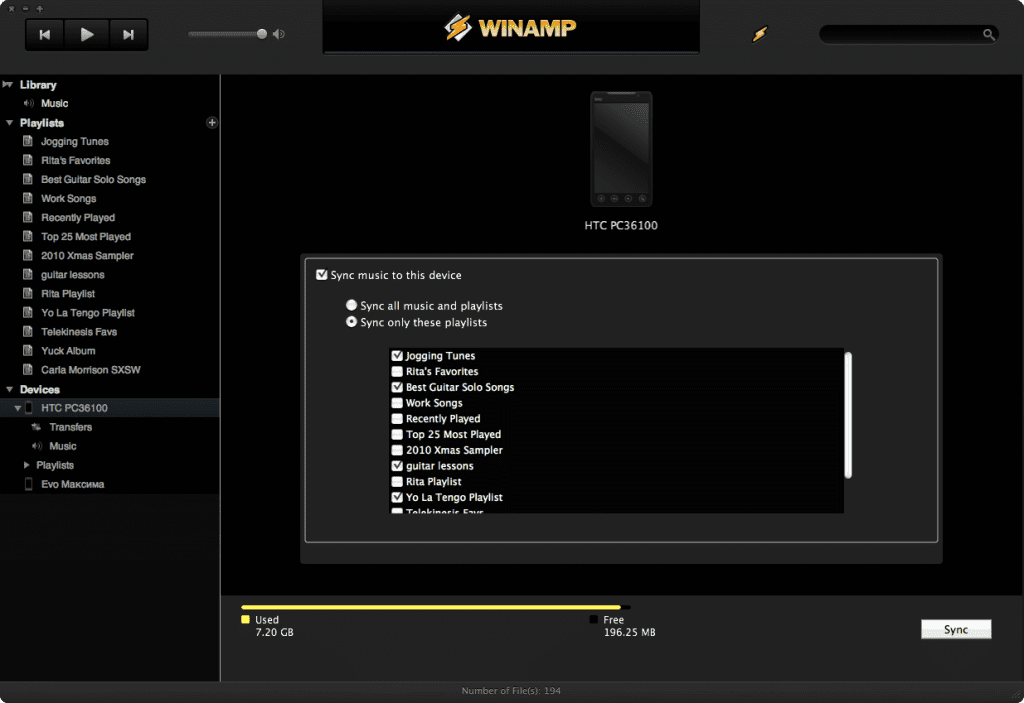Screen dimensions: 1024x703
Task: Click the Sync button
Action: [x=956, y=629]
